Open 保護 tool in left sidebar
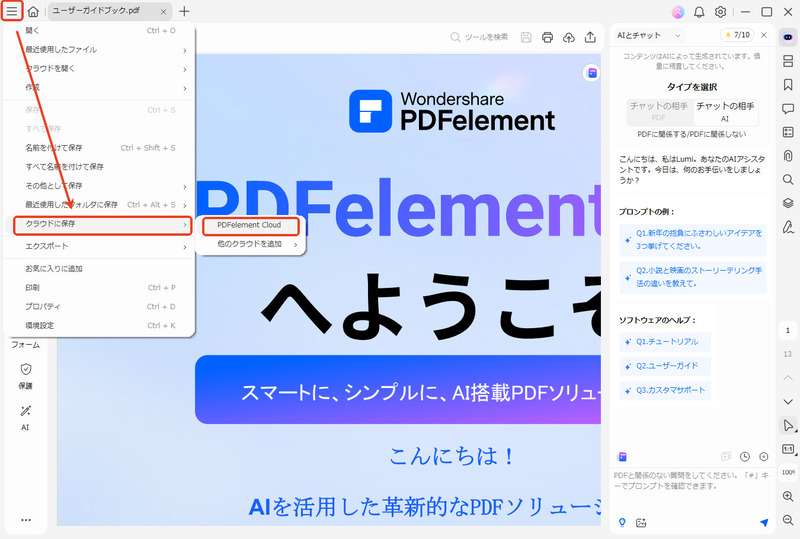The height and width of the screenshot is (539, 800). pos(26,376)
